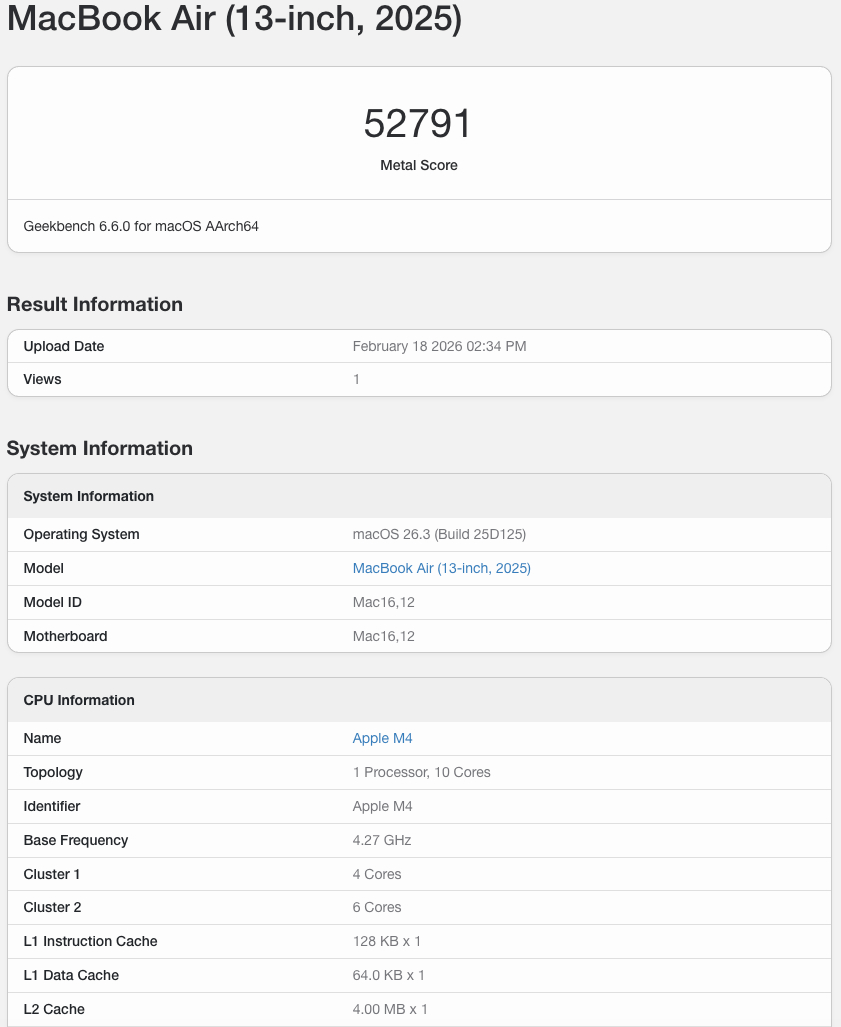Click the Base Frequency value 4.27 GHz
This screenshot has width=841, height=1027.
click(x=380, y=840)
